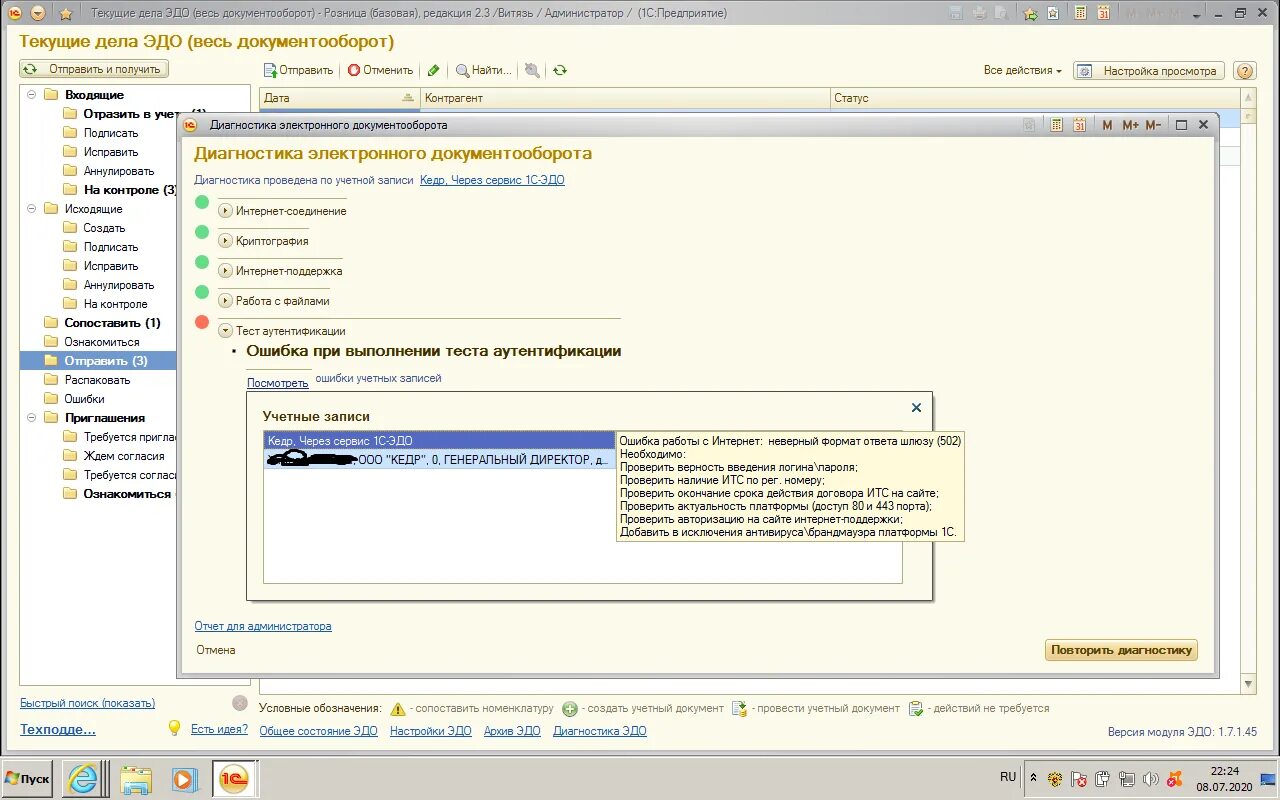Image resolution: width=1280 pixels, height=800 pixels.
Task: Select 'Кедр, Через сервис 1С-ЭДО' account row
Action: point(440,440)
